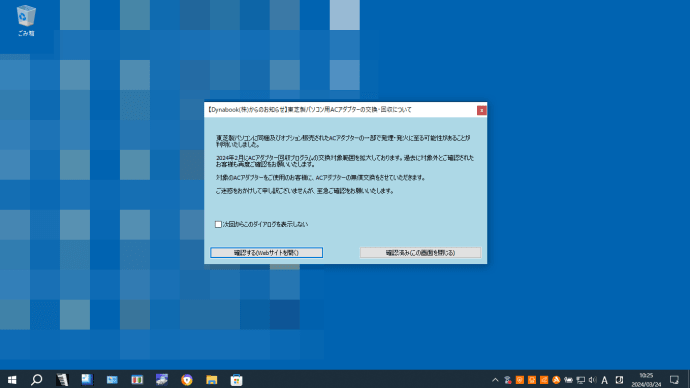Check the battery power plug tray icon

pos(569,380)
